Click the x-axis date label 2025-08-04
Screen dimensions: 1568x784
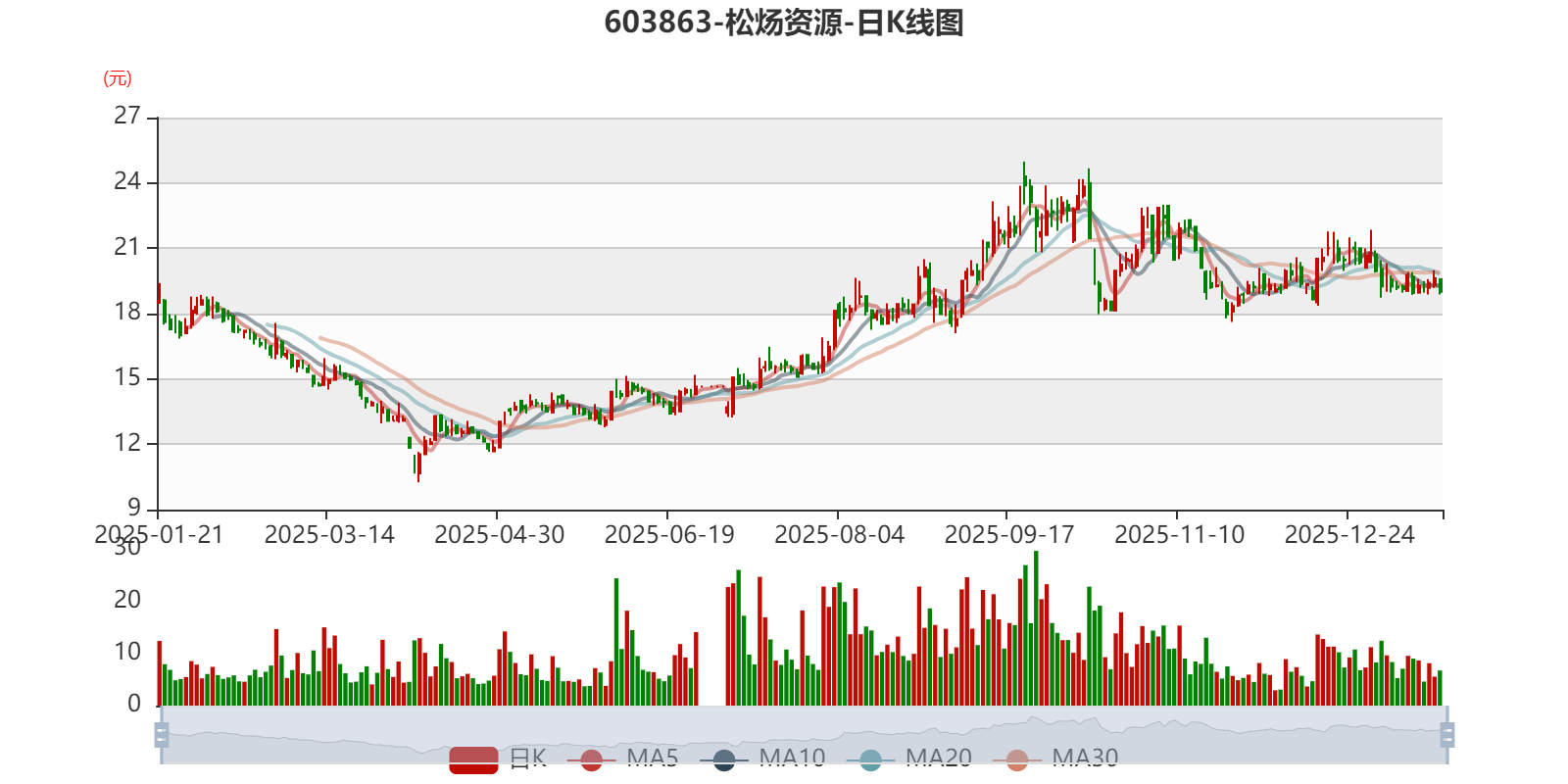[x=839, y=535]
